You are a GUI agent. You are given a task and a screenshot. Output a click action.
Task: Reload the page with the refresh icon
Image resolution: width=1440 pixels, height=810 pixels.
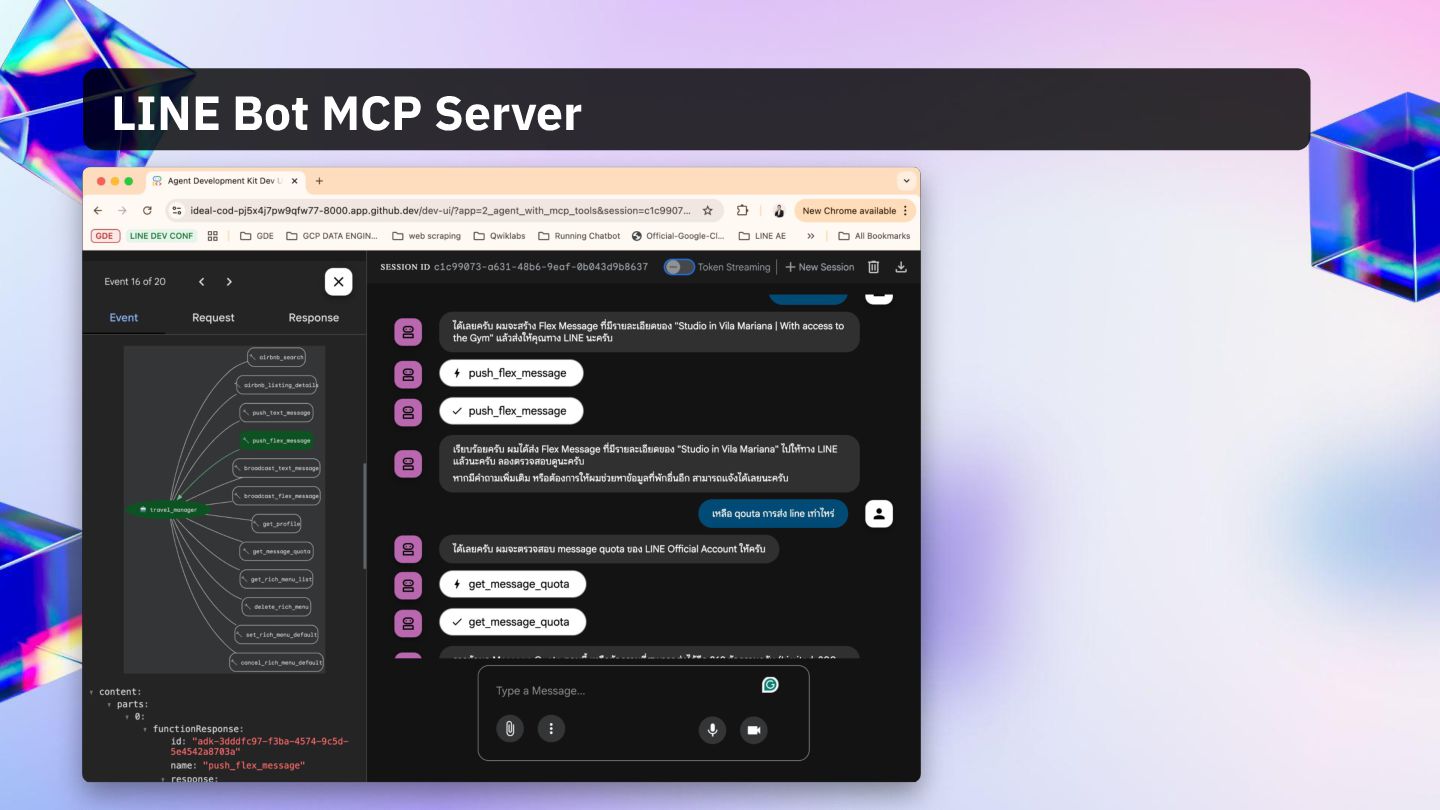point(147,211)
